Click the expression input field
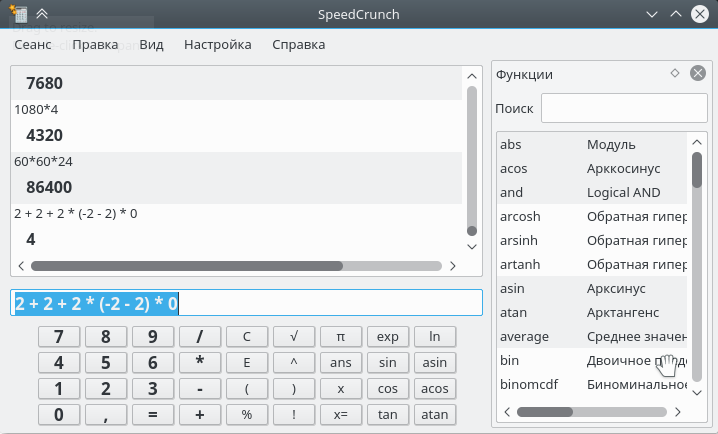This screenshot has height=434, width=718. pos(246,303)
